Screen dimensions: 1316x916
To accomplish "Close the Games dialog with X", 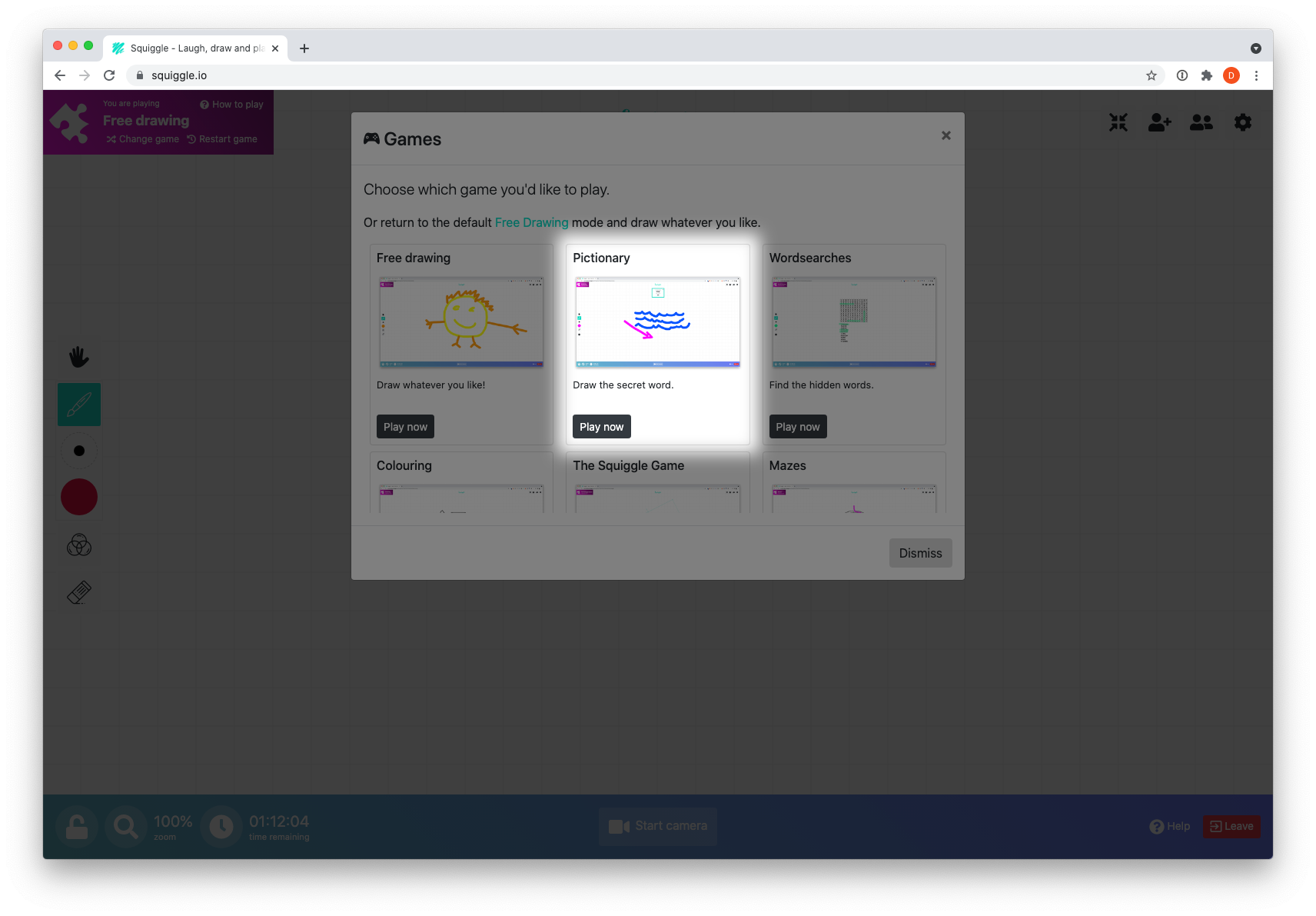I will 946,135.
